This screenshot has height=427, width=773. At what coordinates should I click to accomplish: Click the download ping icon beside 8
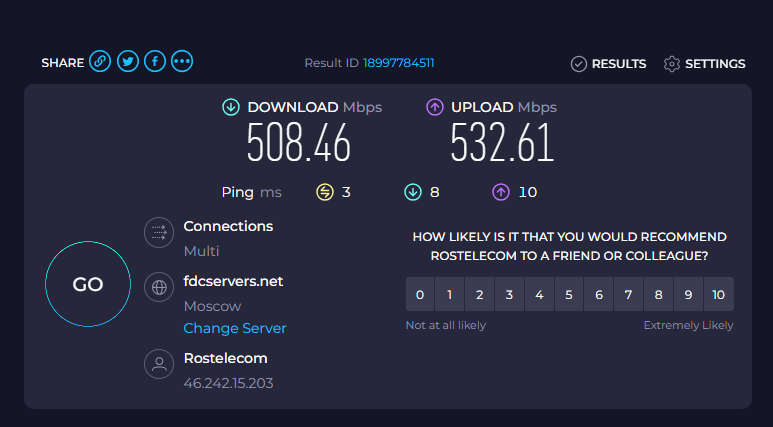[413, 192]
